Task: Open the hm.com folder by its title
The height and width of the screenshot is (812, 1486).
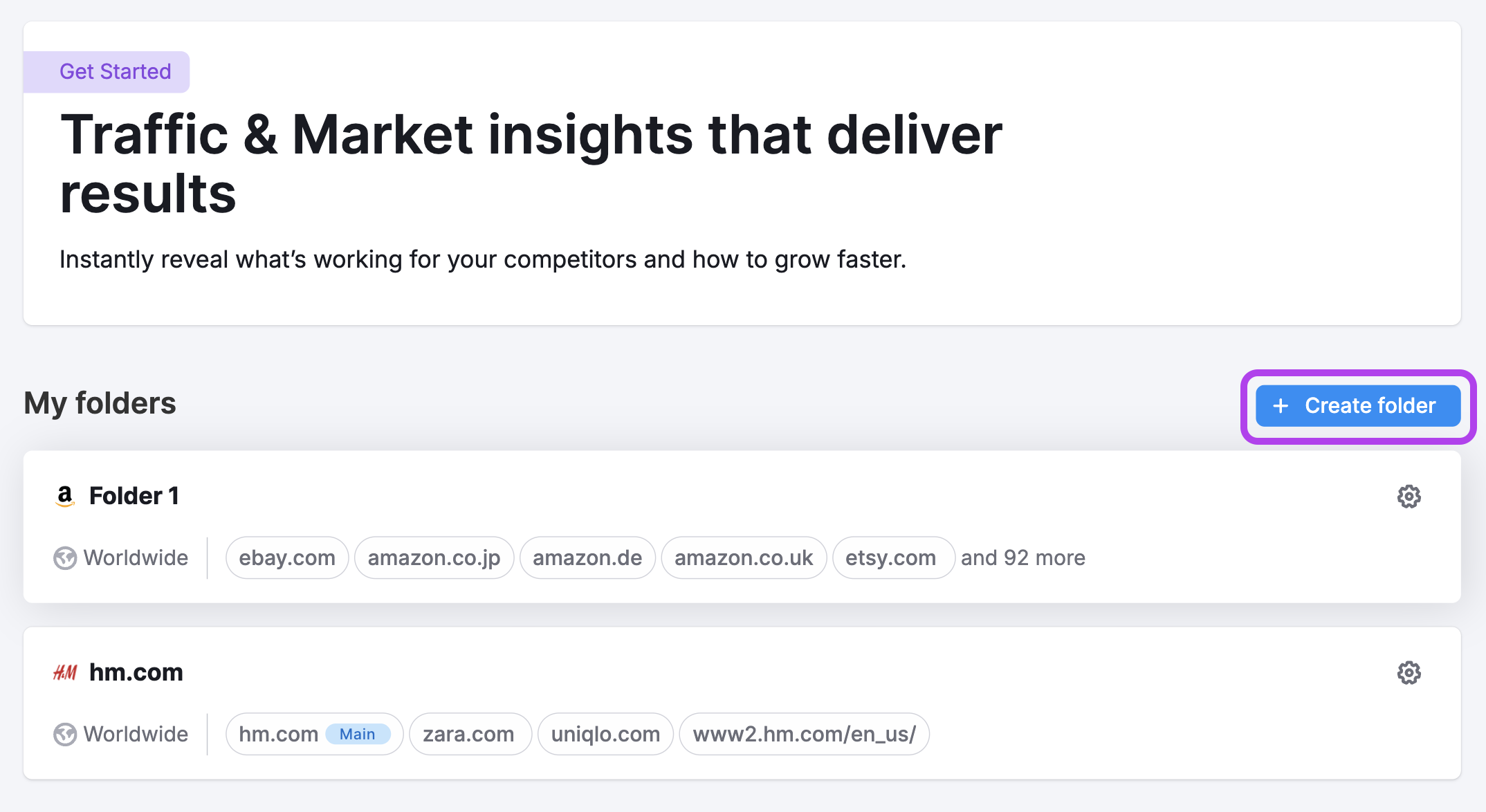Action: point(136,672)
